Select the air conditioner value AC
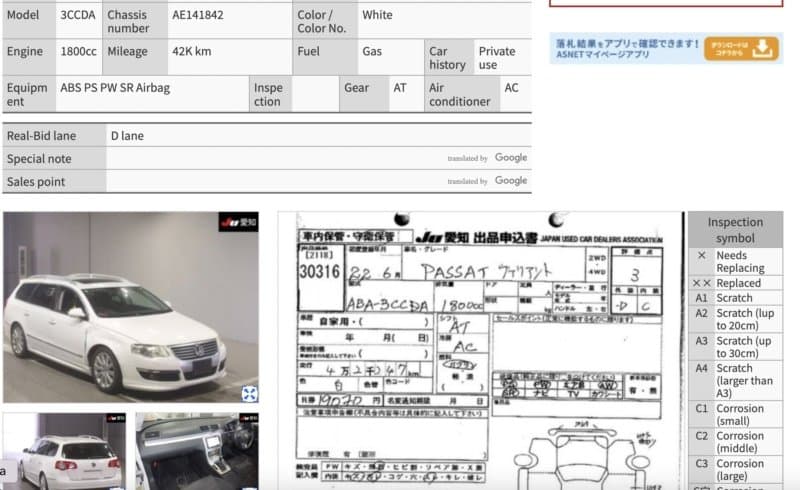Image resolution: width=800 pixels, height=490 pixels. (x=511, y=88)
